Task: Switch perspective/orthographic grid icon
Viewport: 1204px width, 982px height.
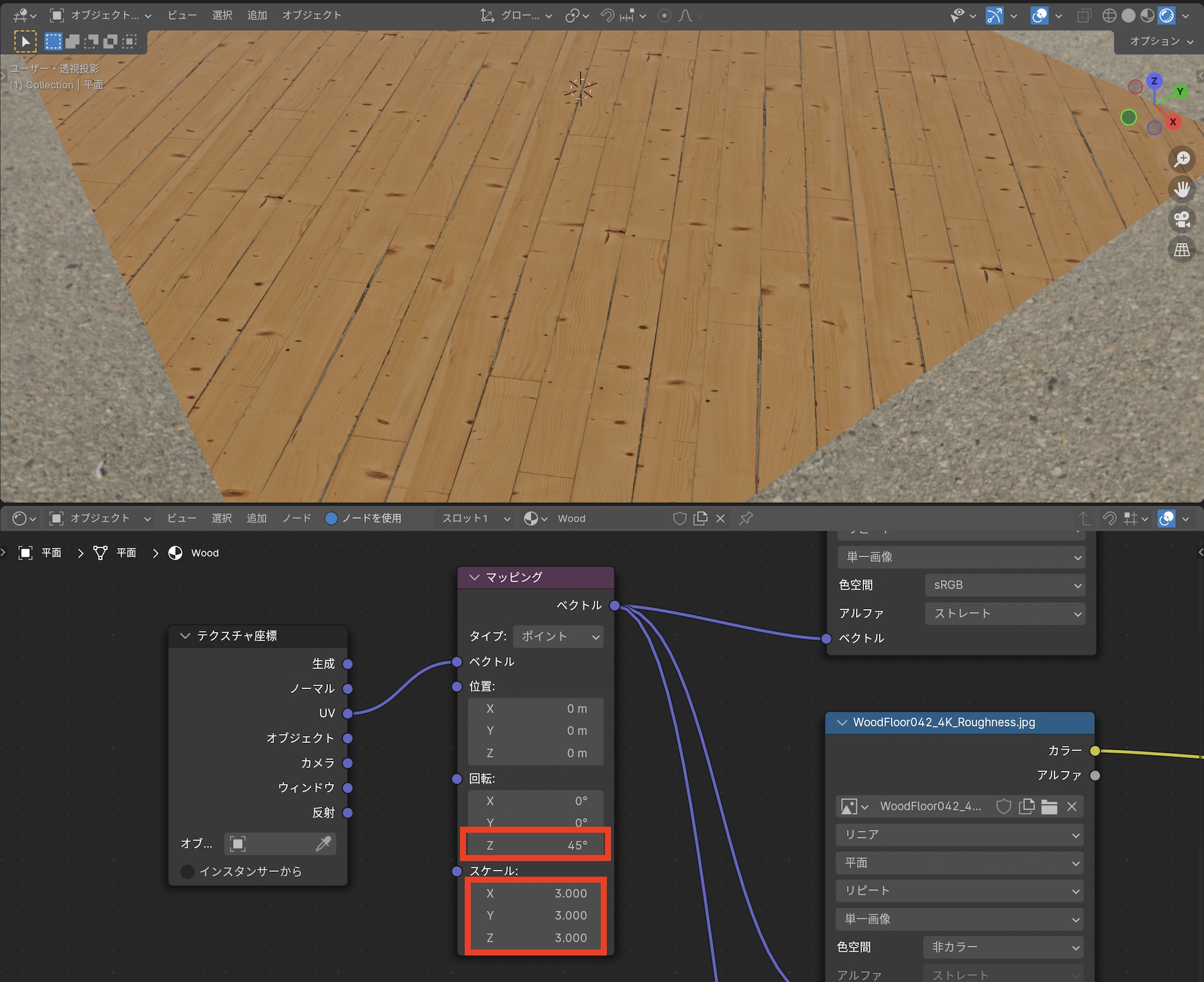Action: pos(1182,249)
